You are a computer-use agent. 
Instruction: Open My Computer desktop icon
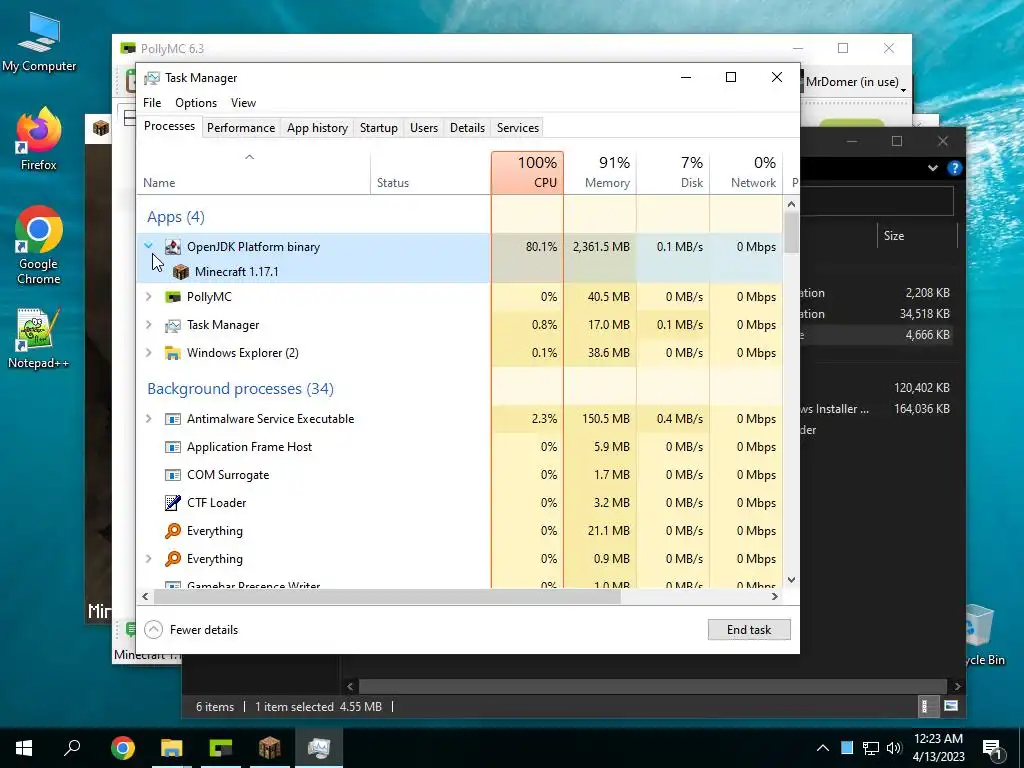tap(39, 41)
